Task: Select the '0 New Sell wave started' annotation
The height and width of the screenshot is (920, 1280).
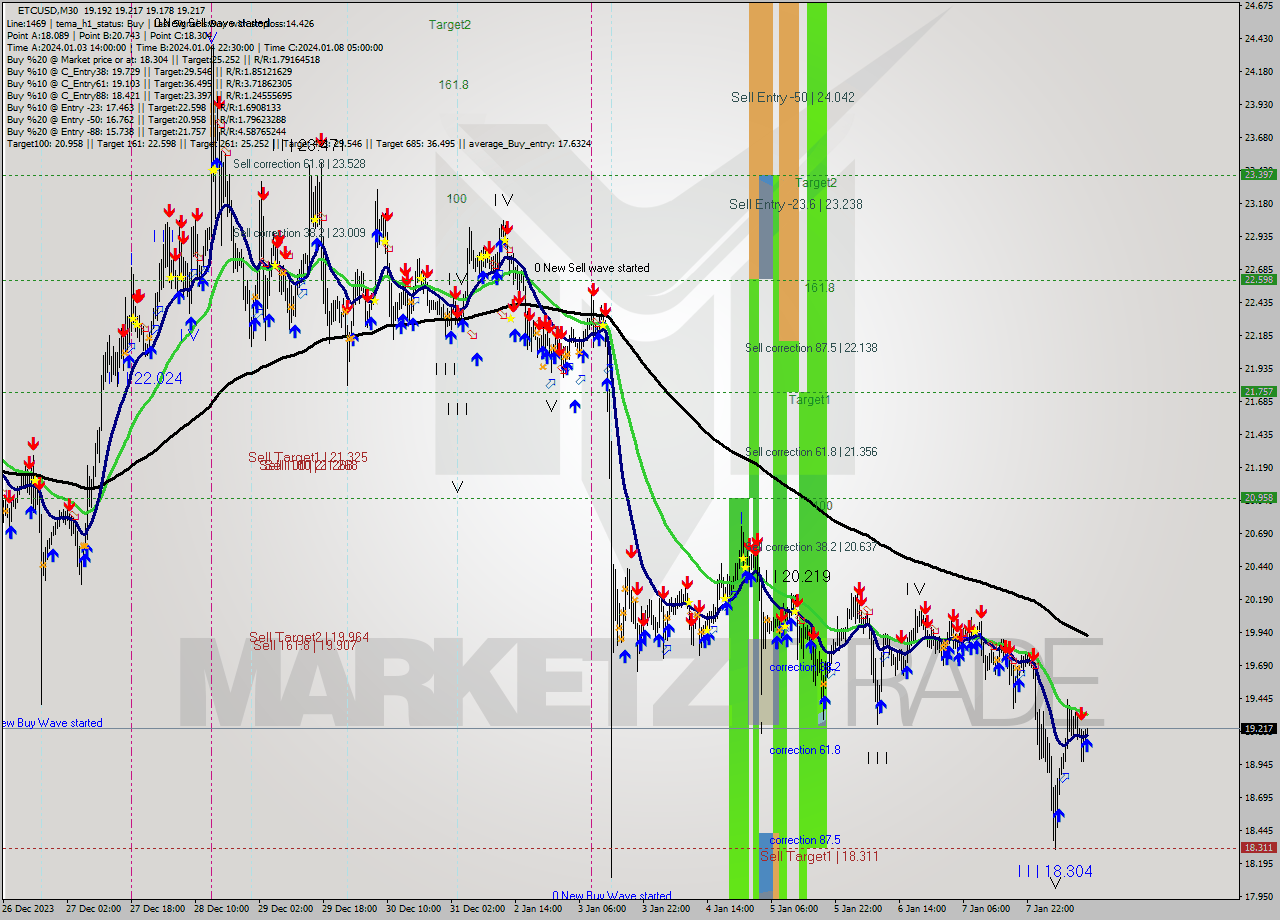Action: [592, 268]
